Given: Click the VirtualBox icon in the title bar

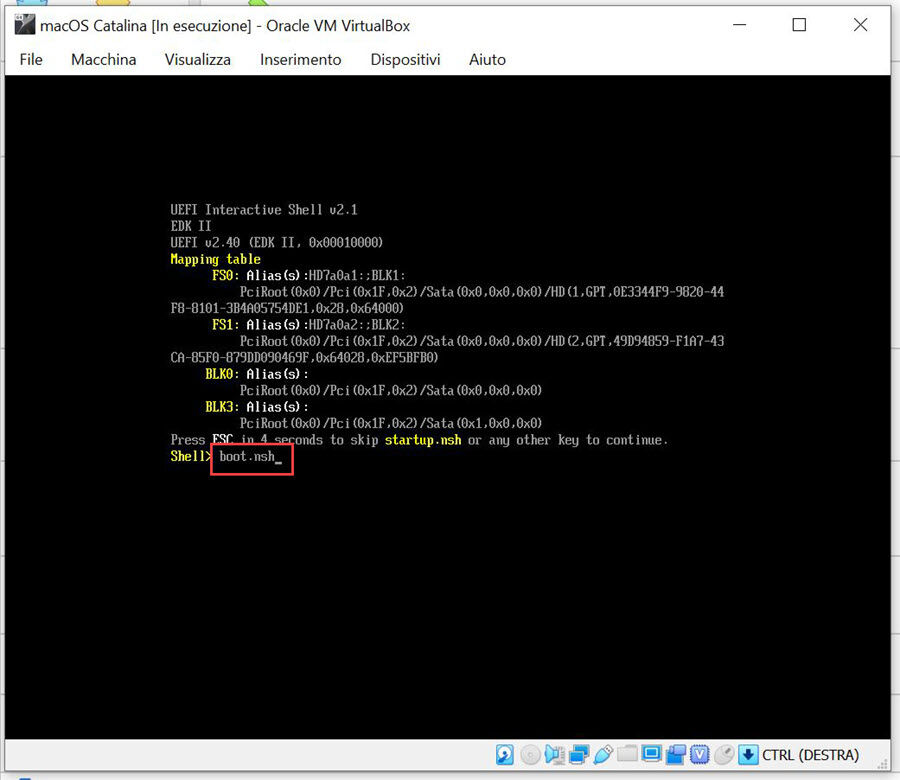Looking at the screenshot, I should coord(22,25).
